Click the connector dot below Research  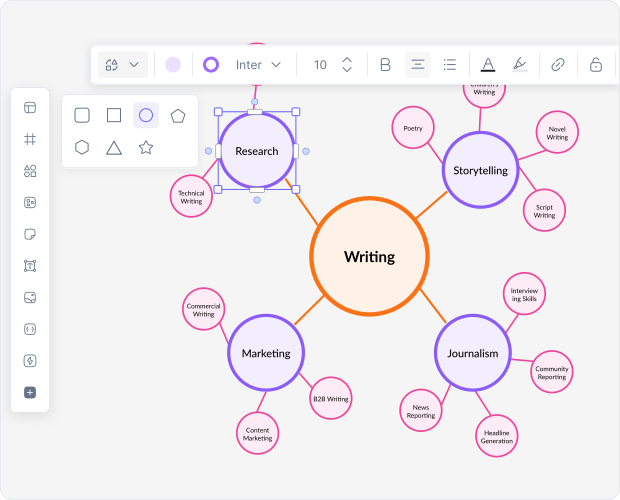(x=257, y=200)
